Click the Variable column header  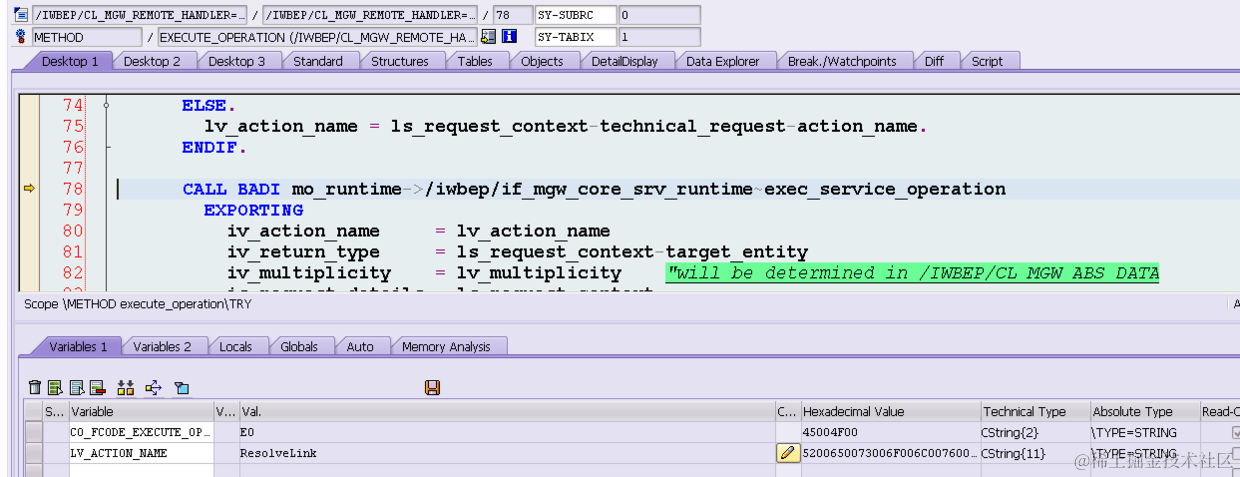click(140, 411)
